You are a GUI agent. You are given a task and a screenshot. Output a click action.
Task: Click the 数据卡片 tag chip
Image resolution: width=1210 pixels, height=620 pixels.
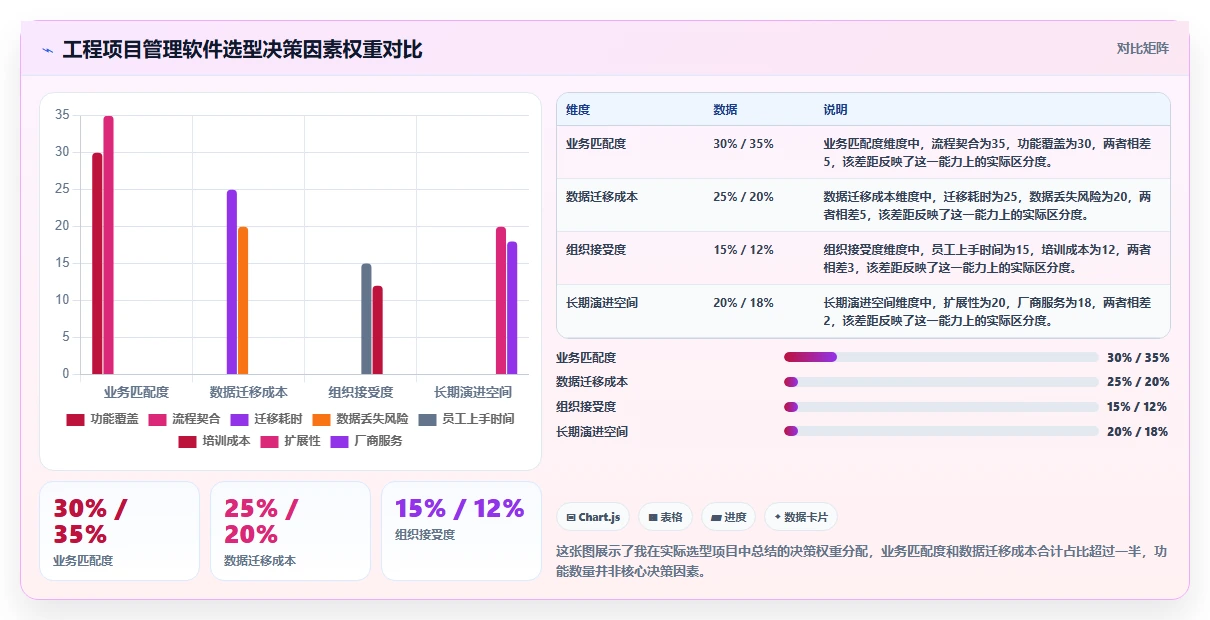[x=801, y=517]
